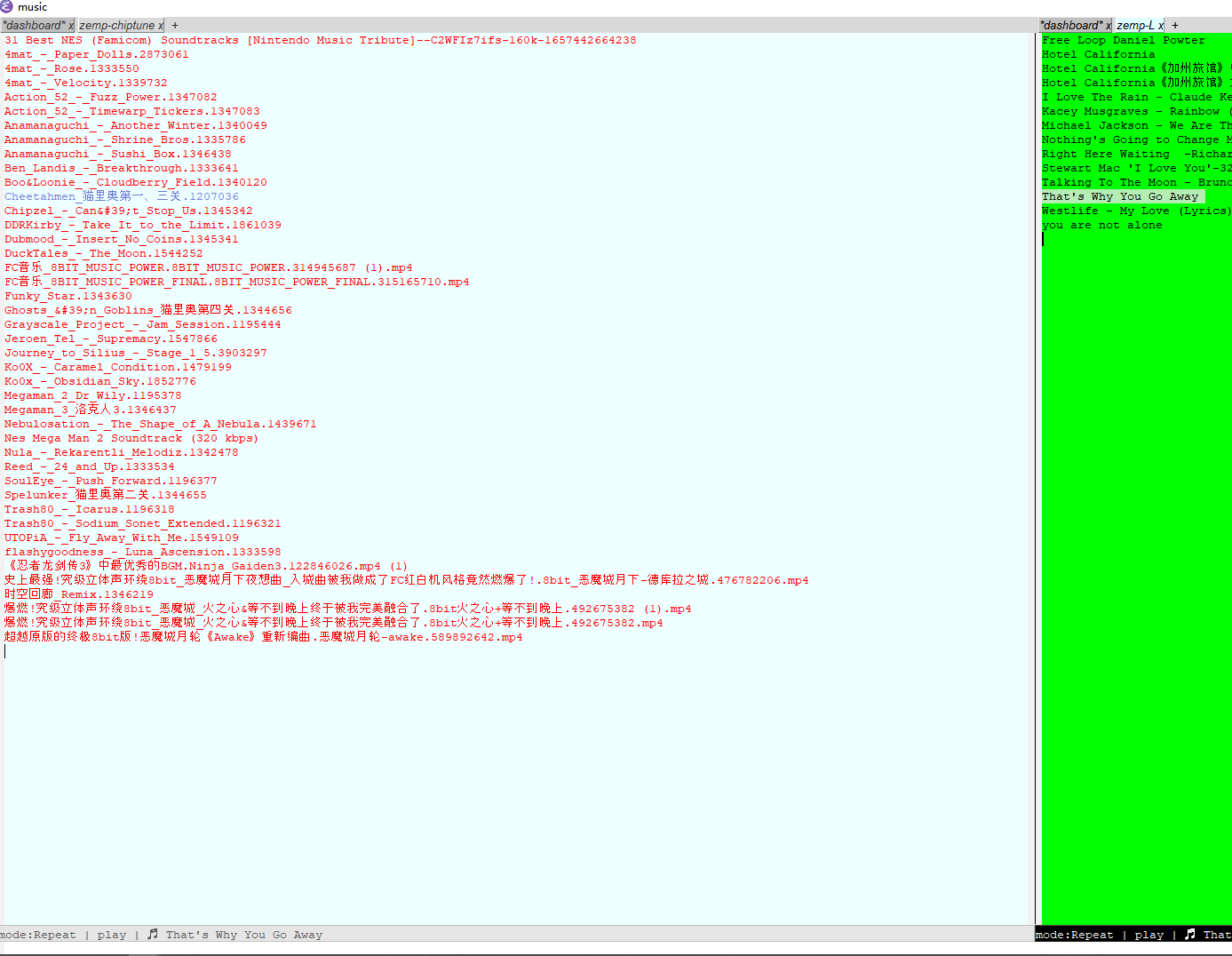Click play in the right mode line
This screenshot has width=1232, height=956.
click(1149, 935)
